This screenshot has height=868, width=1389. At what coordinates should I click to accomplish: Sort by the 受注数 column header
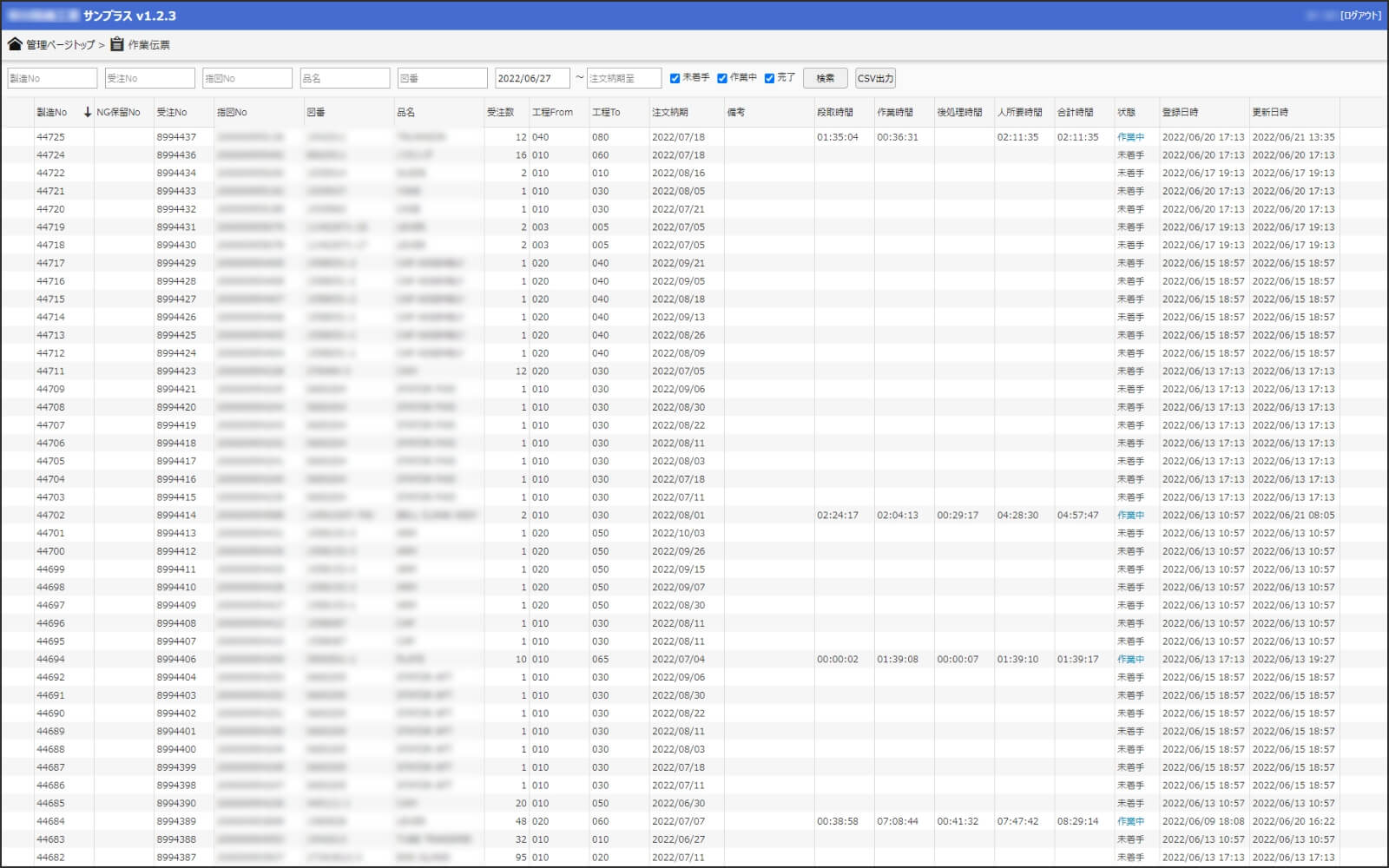click(x=500, y=112)
